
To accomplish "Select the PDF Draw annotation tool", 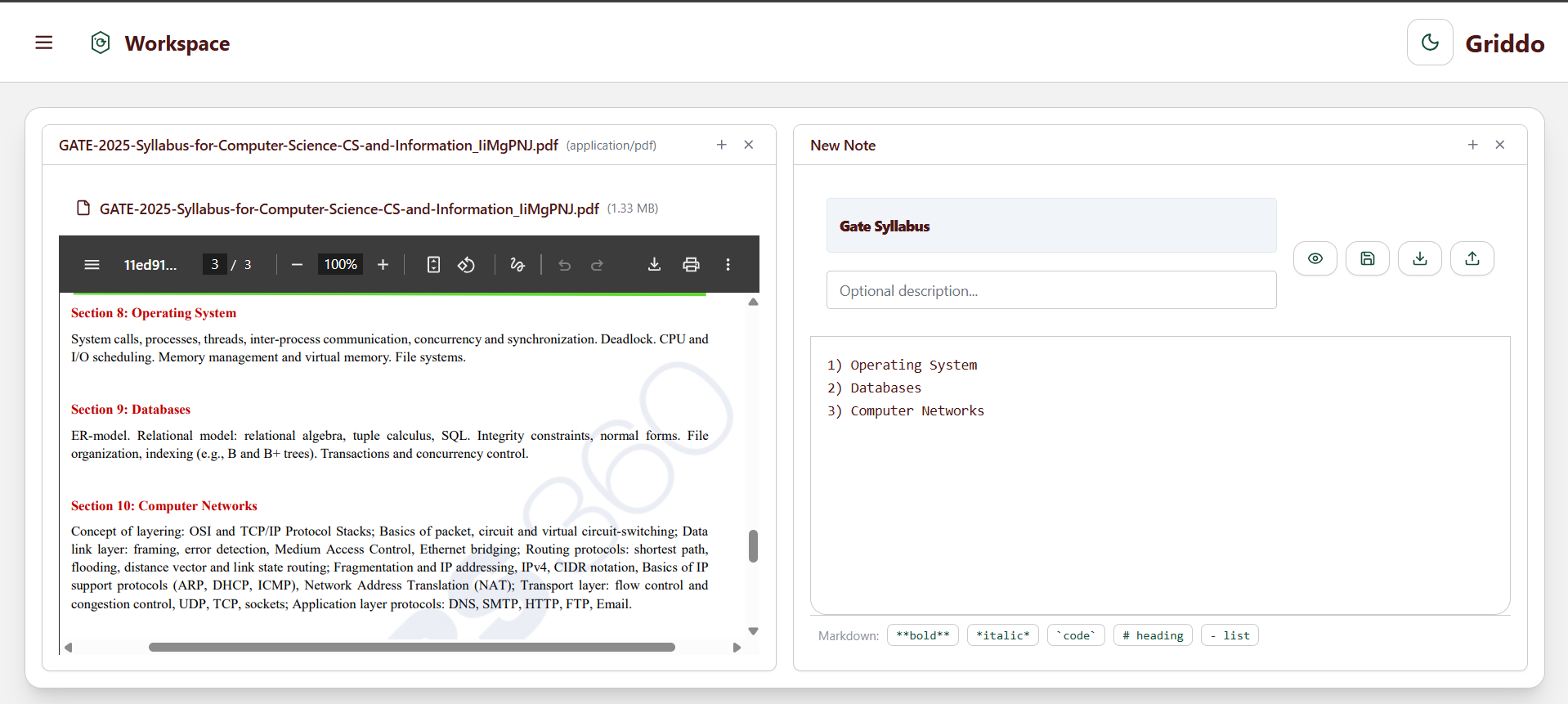I will (x=517, y=265).
